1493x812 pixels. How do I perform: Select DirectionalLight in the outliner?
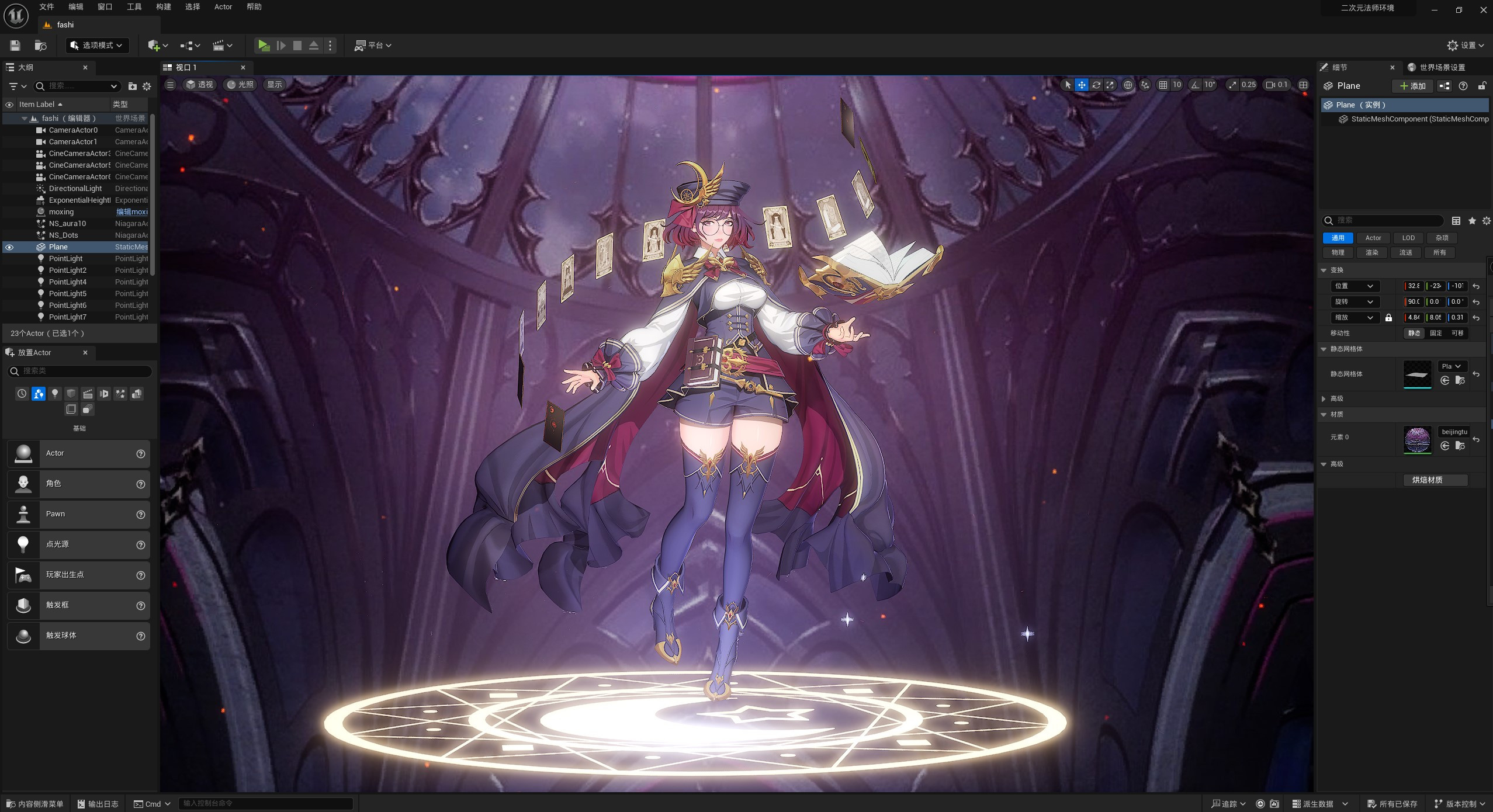tap(75, 189)
